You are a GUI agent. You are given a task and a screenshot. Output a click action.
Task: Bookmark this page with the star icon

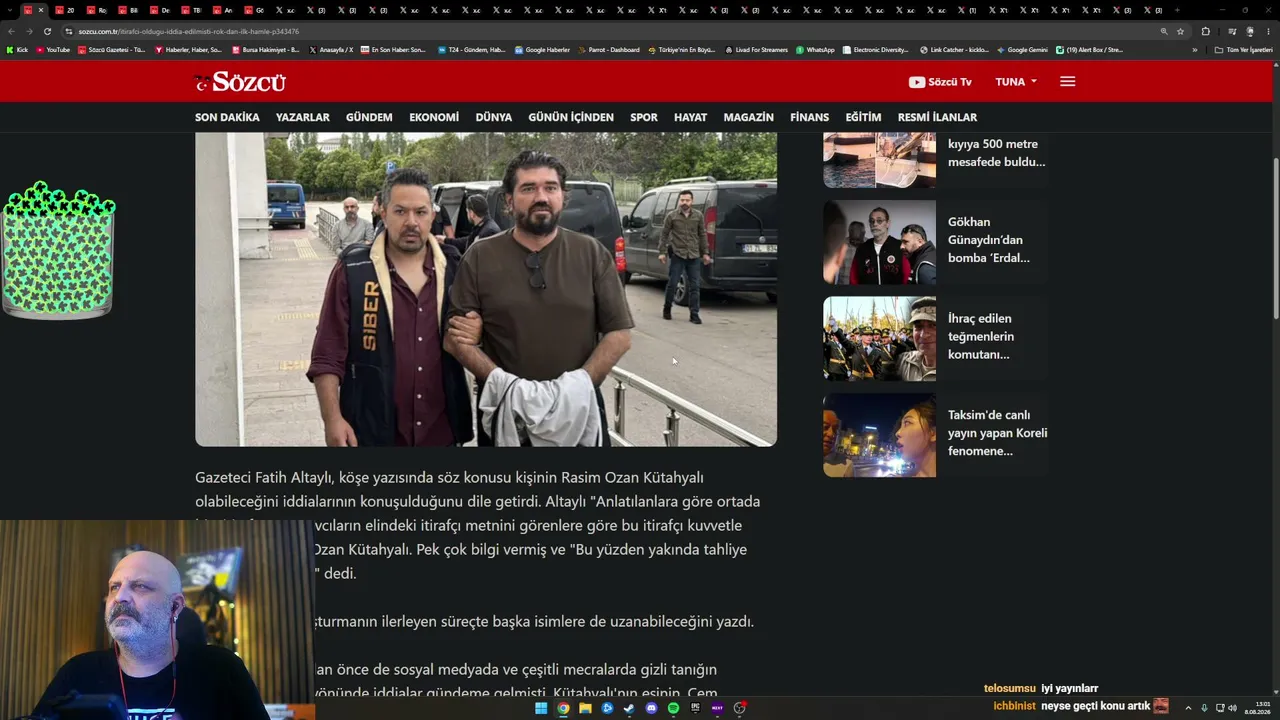pyautogui.click(x=1180, y=31)
